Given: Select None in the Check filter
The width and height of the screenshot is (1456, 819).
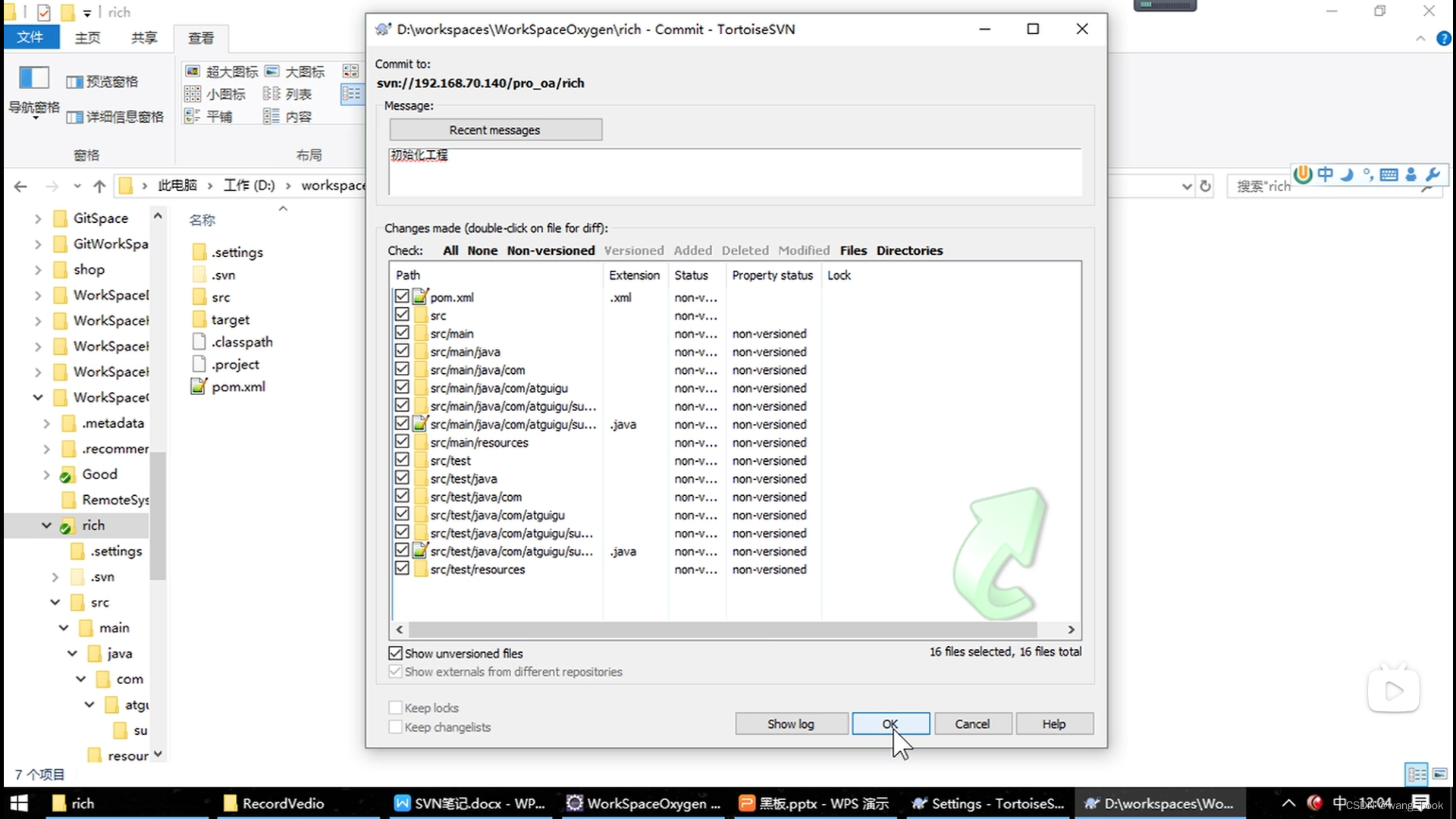Looking at the screenshot, I should 482,250.
